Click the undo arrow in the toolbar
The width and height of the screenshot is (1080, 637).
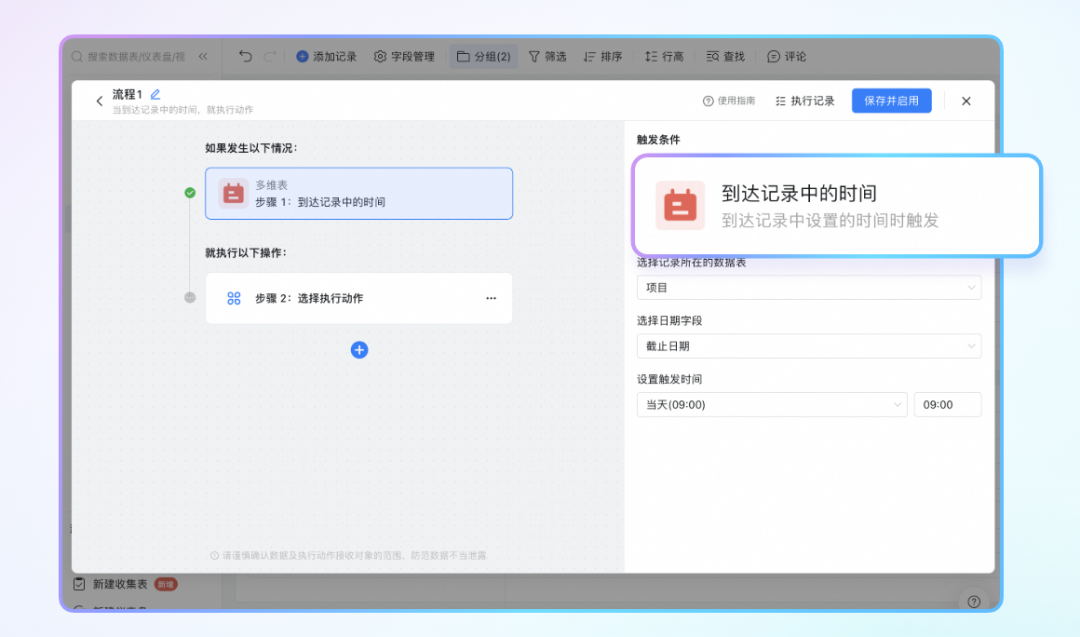[x=246, y=57]
